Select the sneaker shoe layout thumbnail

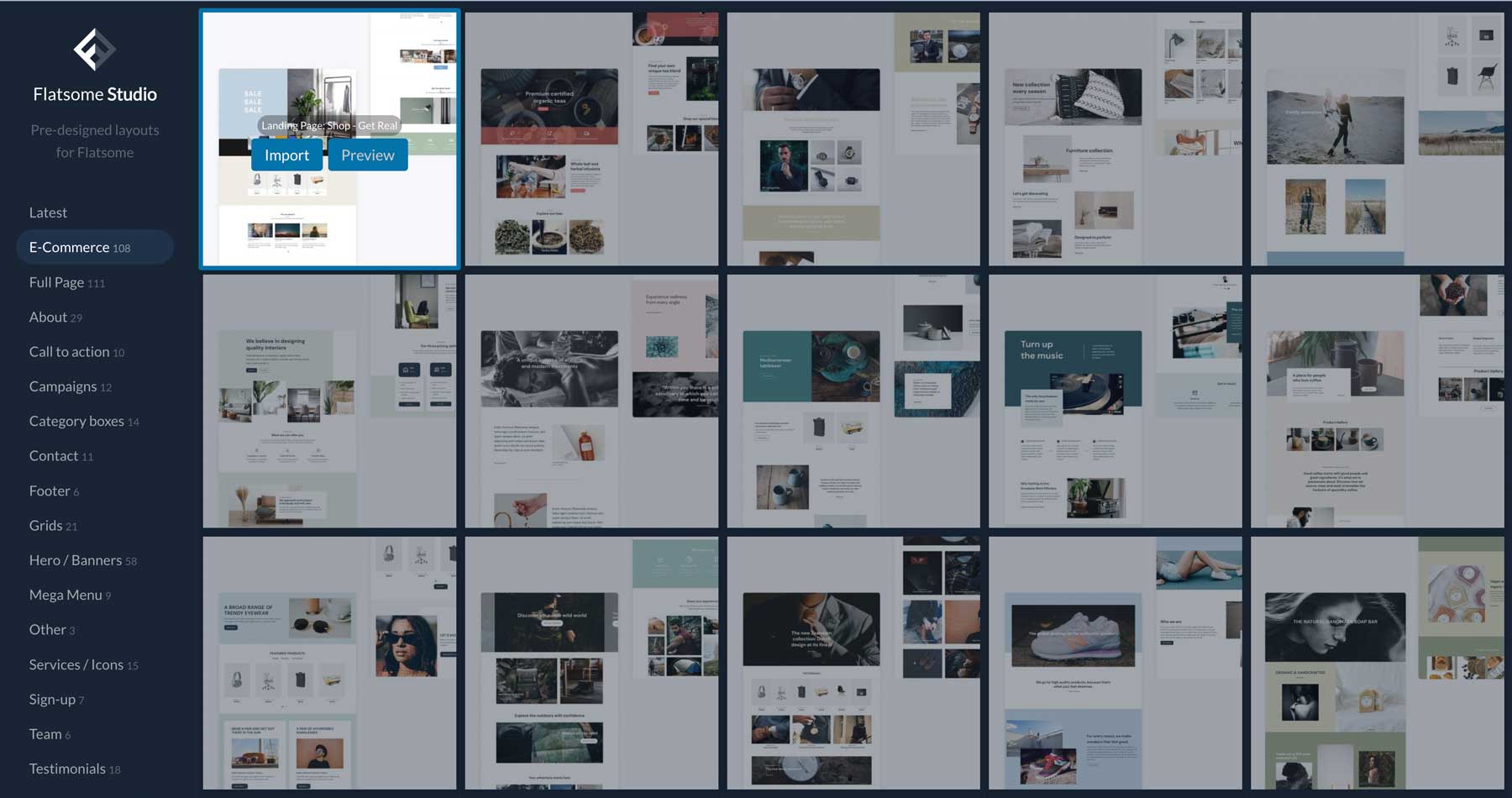click(x=1115, y=663)
